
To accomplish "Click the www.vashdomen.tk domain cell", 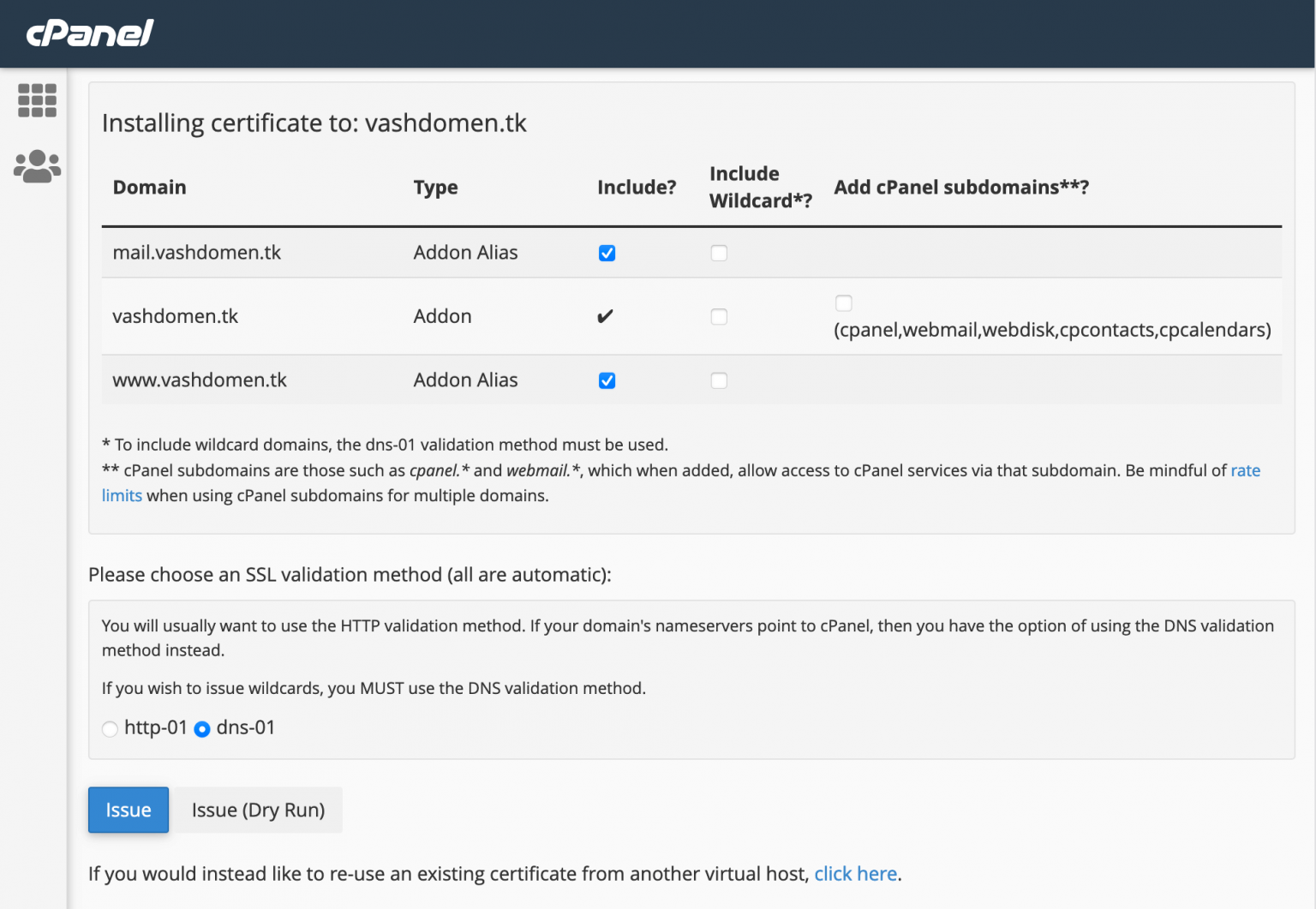I will tap(200, 380).
